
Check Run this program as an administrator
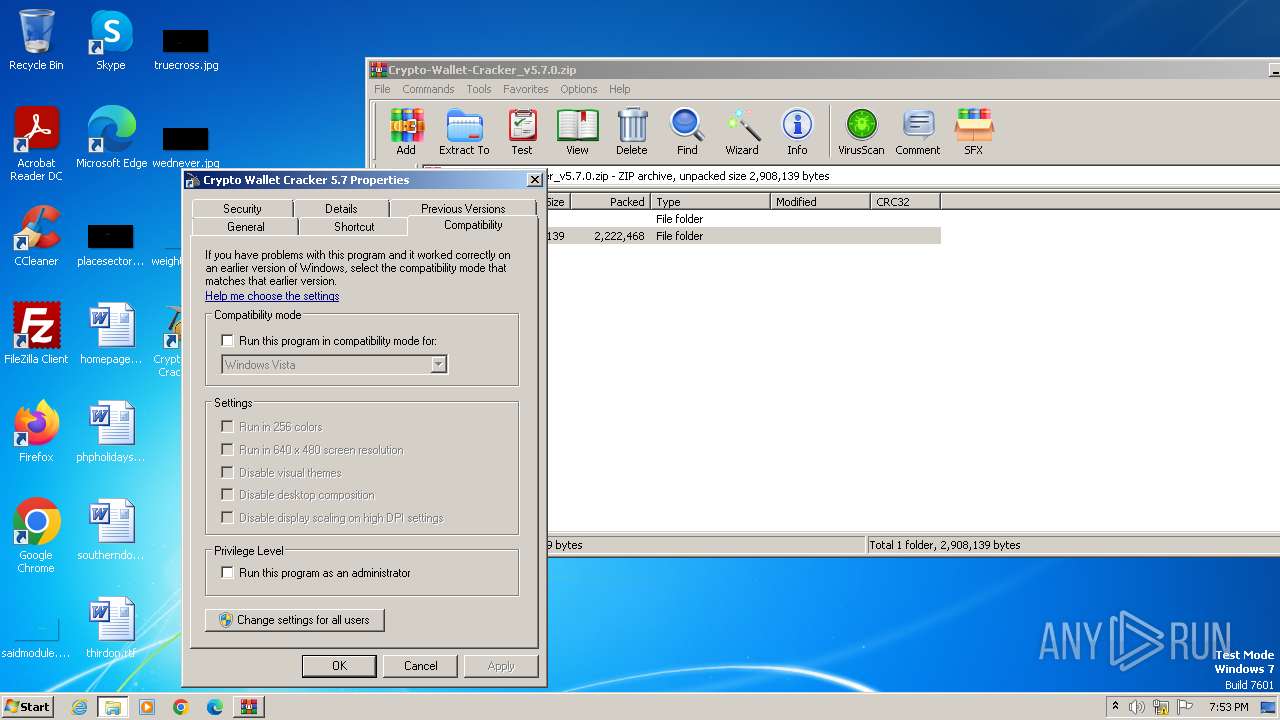coord(227,573)
